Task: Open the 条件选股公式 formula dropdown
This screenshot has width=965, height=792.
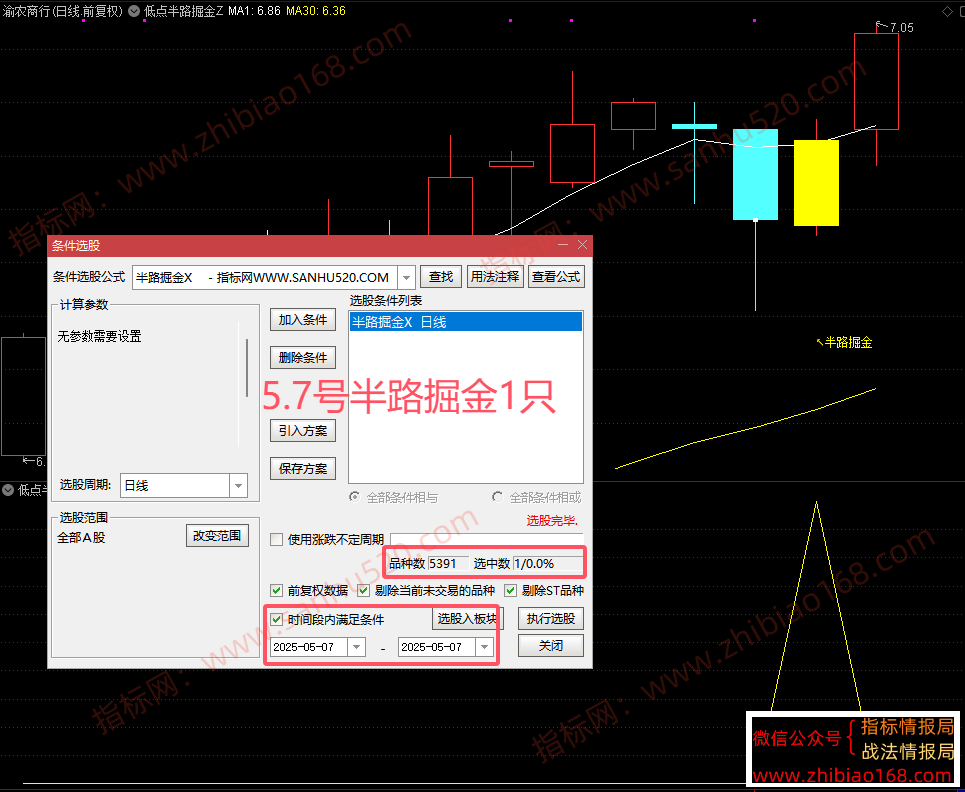Action: (x=406, y=278)
